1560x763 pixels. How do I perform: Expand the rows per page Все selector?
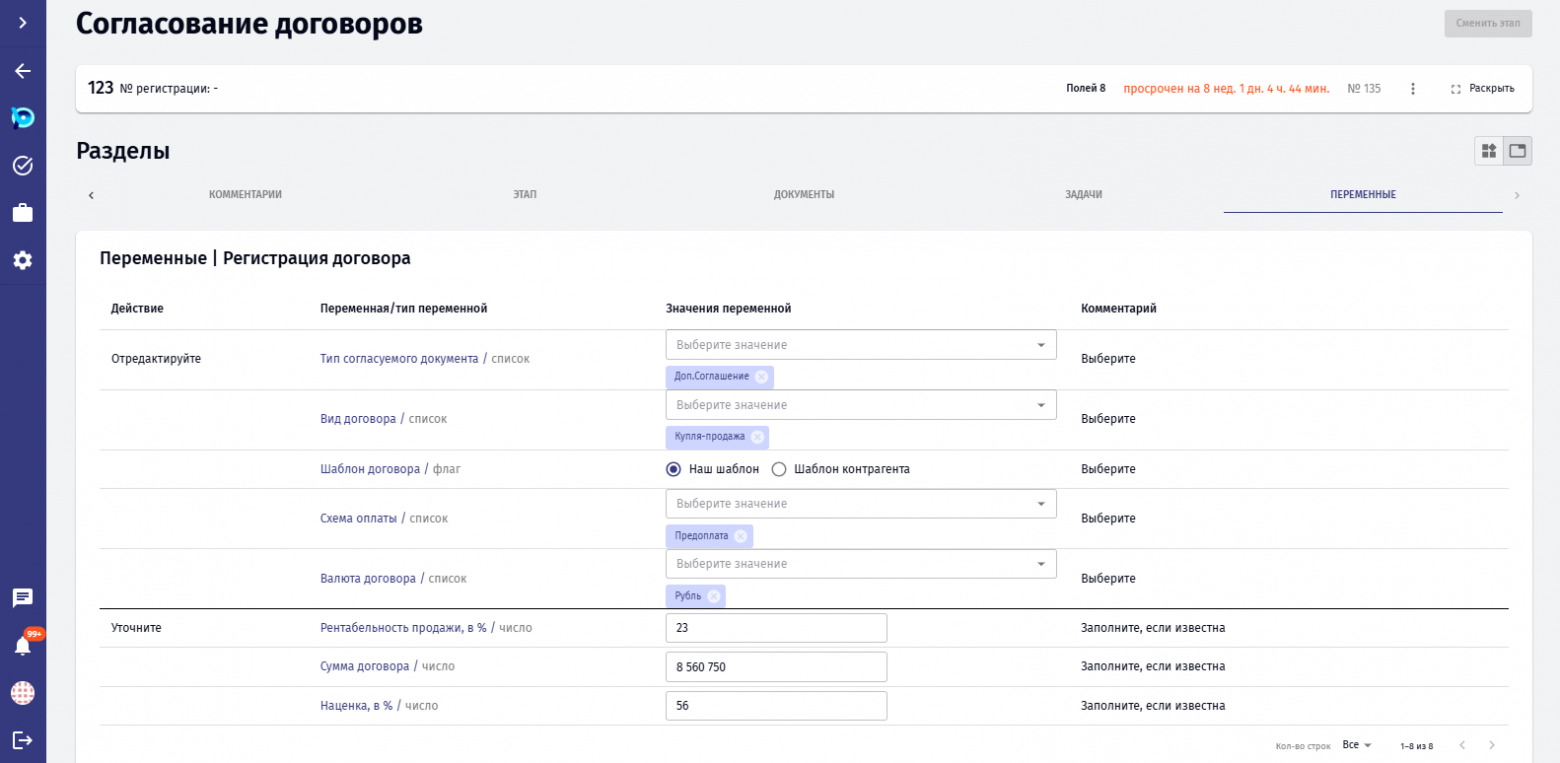(x=1357, y=745)
